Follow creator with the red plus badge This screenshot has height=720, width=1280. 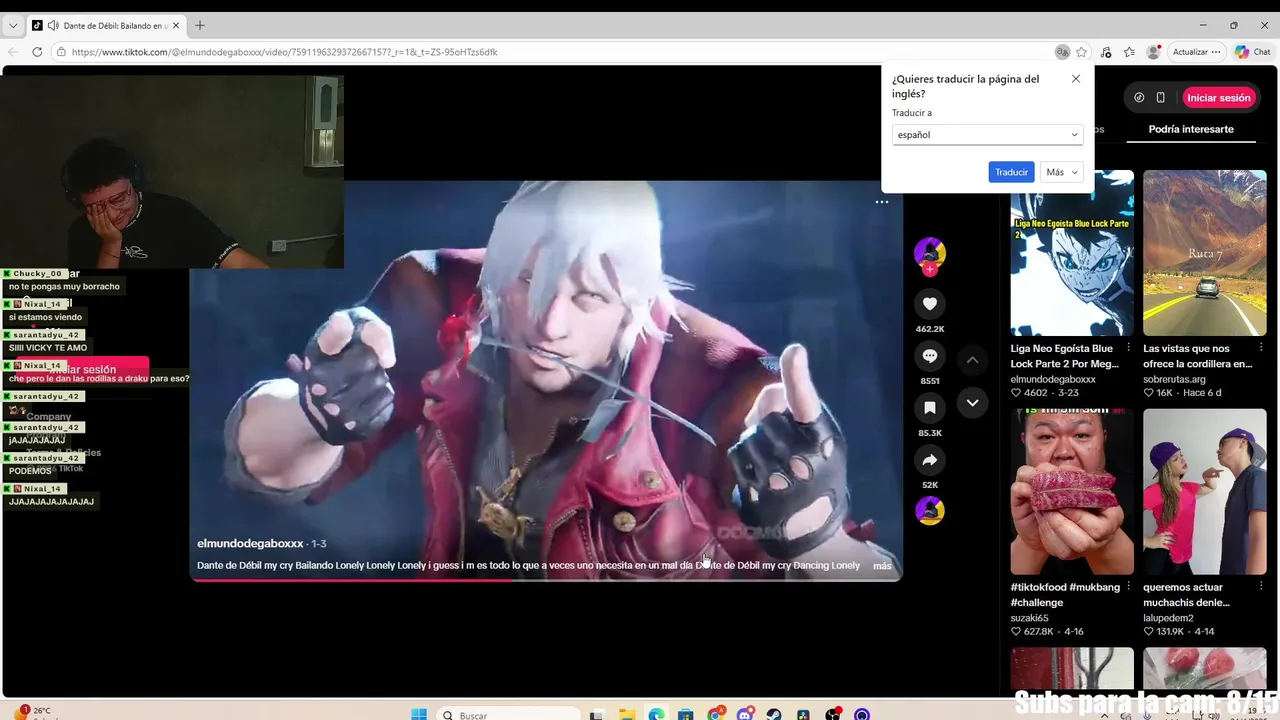click(x=930, y=269)
